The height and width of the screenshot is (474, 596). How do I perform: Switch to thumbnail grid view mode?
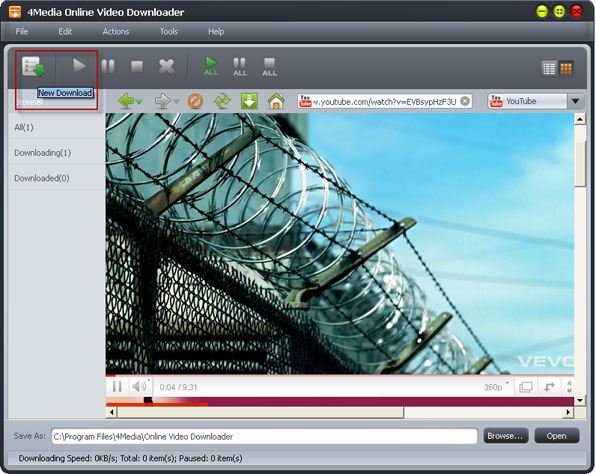click(x=566, y=69)
